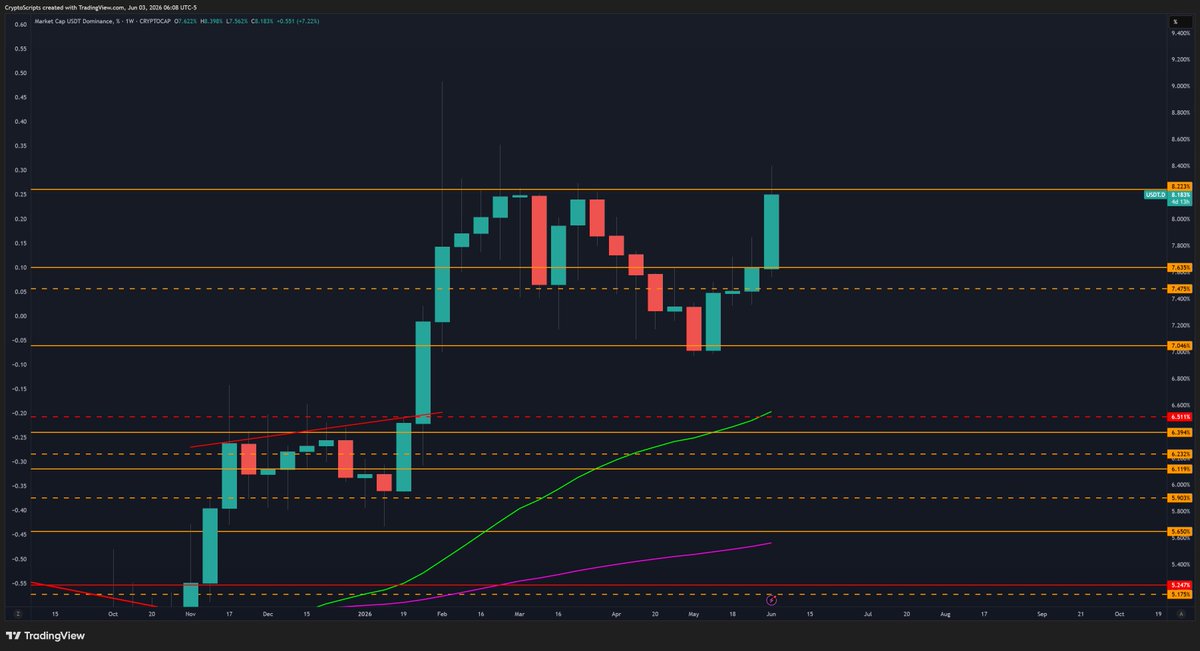1200x651 pixels.
Task: Click the 5.175% dashed level label
Action: coord(1178,594)
